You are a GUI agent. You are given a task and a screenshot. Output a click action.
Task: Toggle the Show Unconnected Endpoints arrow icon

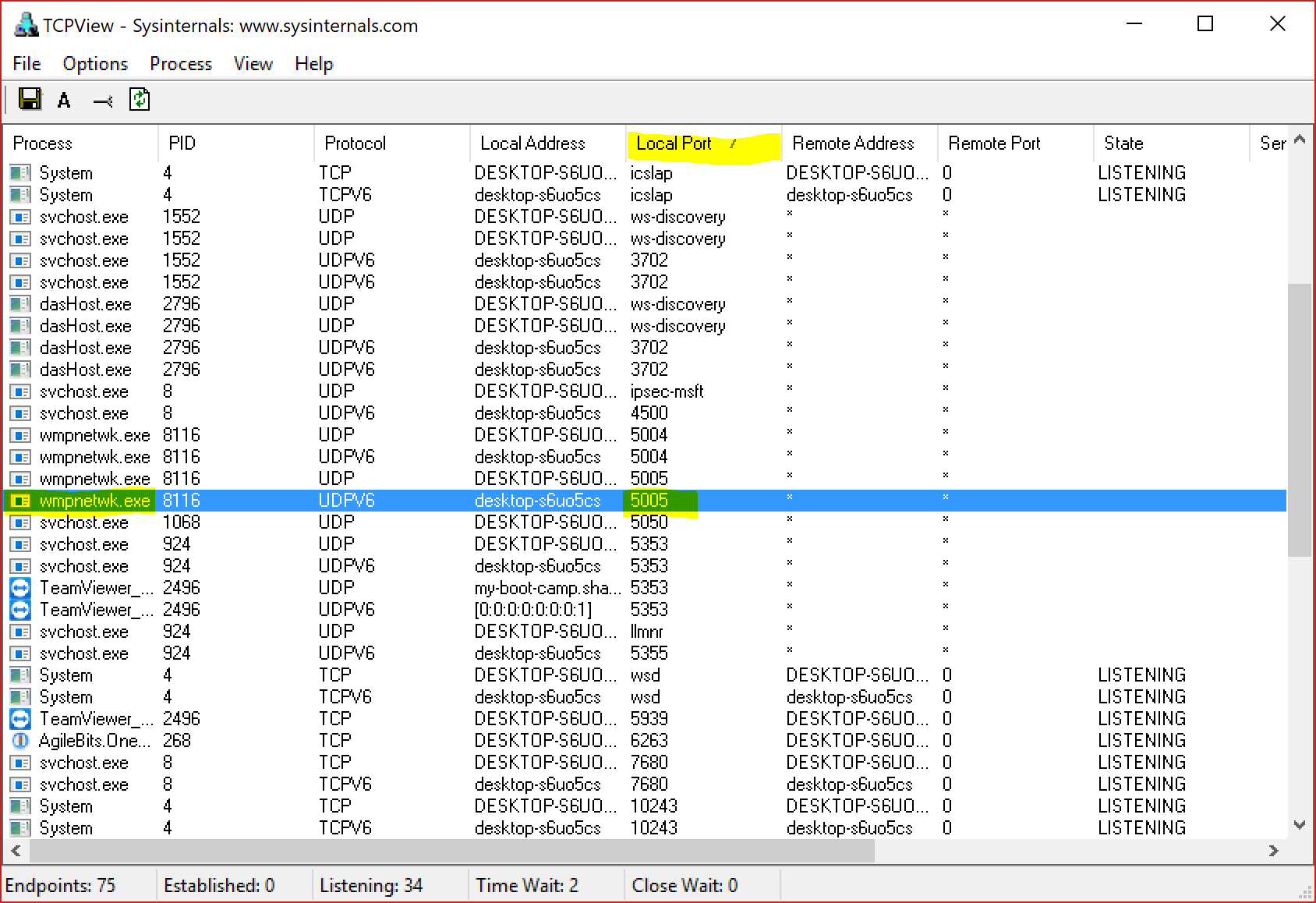click(103, 101)
